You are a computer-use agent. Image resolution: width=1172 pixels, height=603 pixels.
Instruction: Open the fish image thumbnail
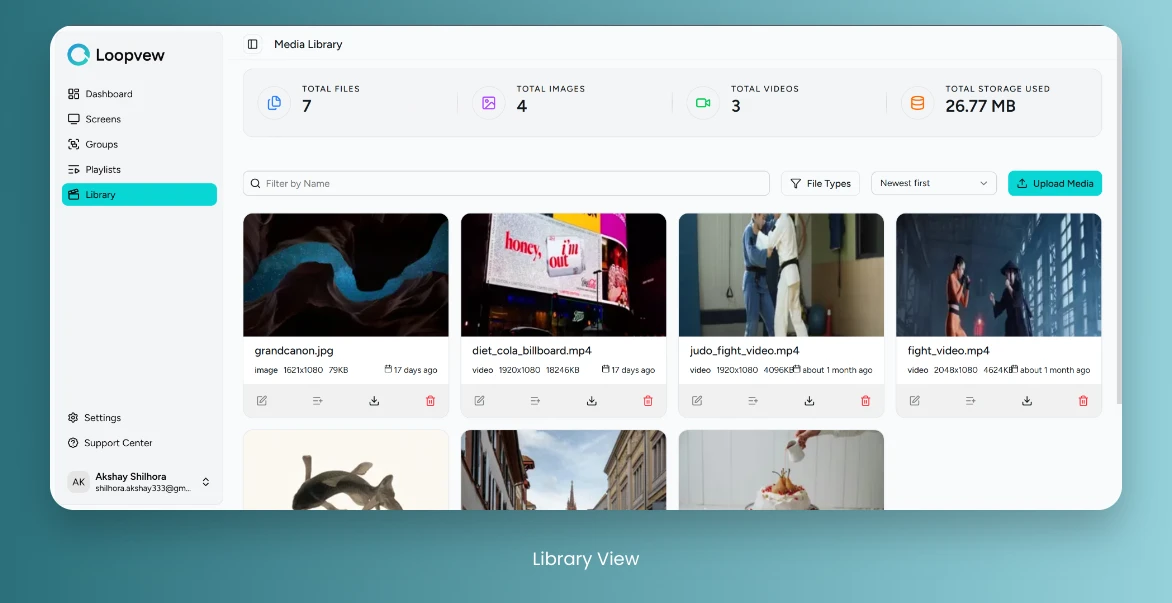346,470
